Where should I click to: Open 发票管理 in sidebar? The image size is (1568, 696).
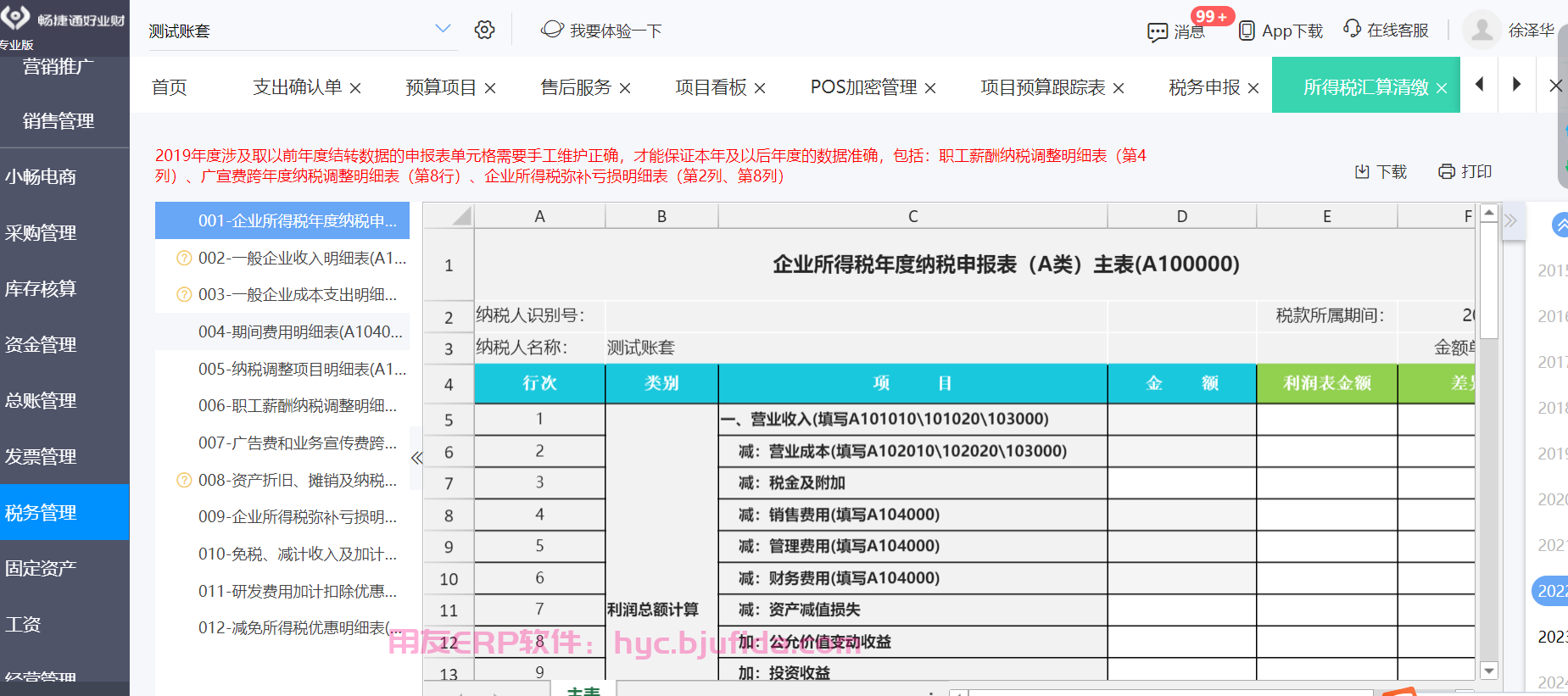[64, 457]
